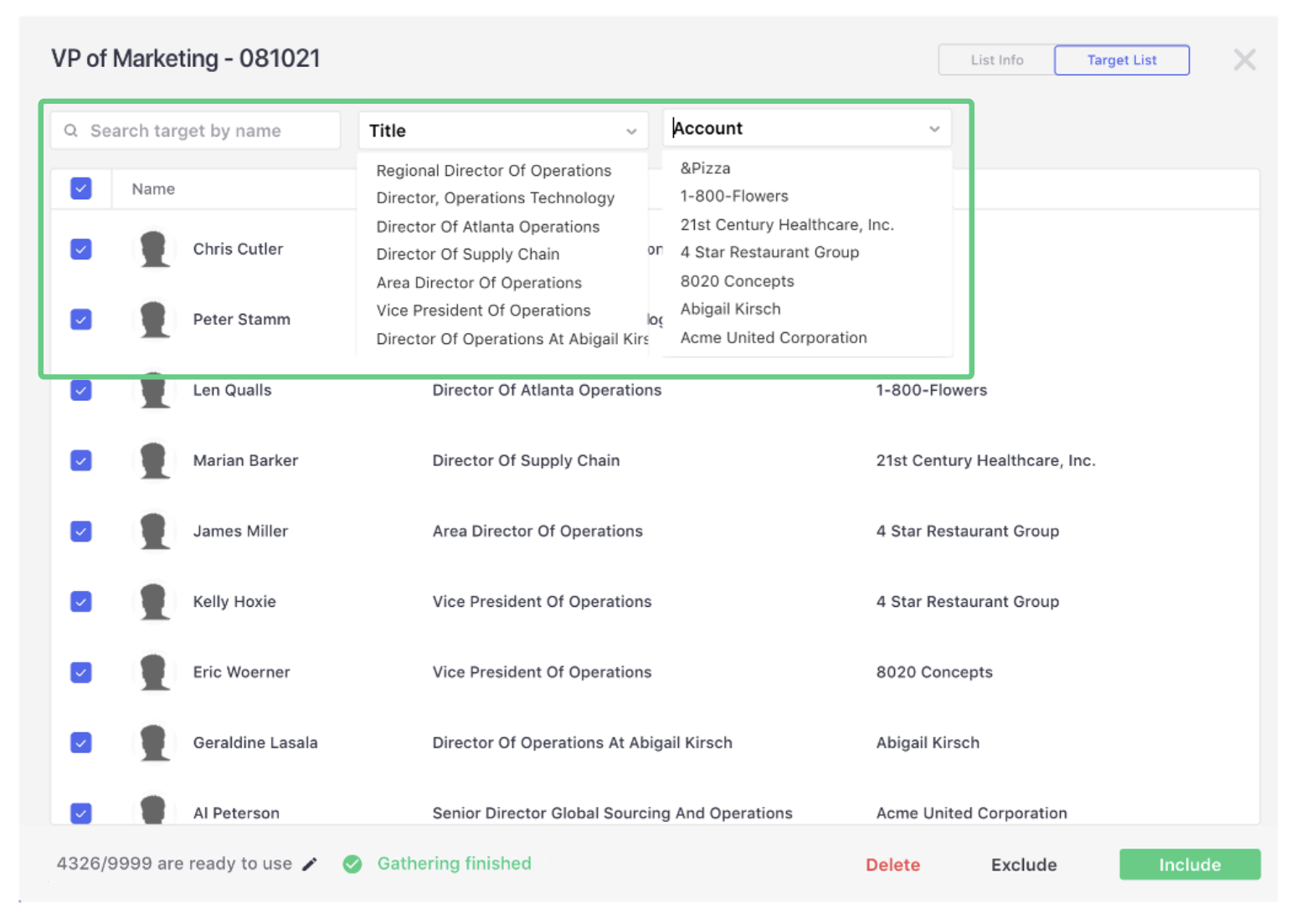This screenshot has height=924, width=1291.
Task: Choose 8020 Concepts from Account list
Action: (x=737, y=281)
